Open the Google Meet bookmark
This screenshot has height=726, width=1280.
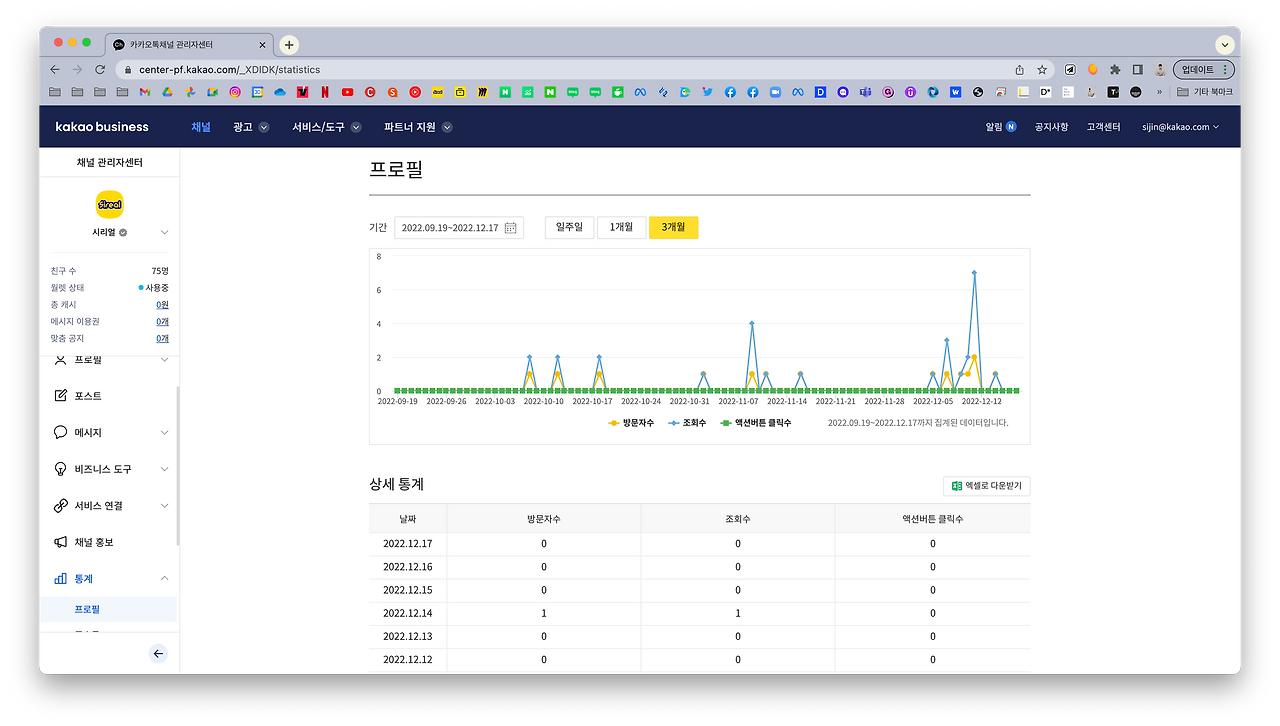[212, 92]
